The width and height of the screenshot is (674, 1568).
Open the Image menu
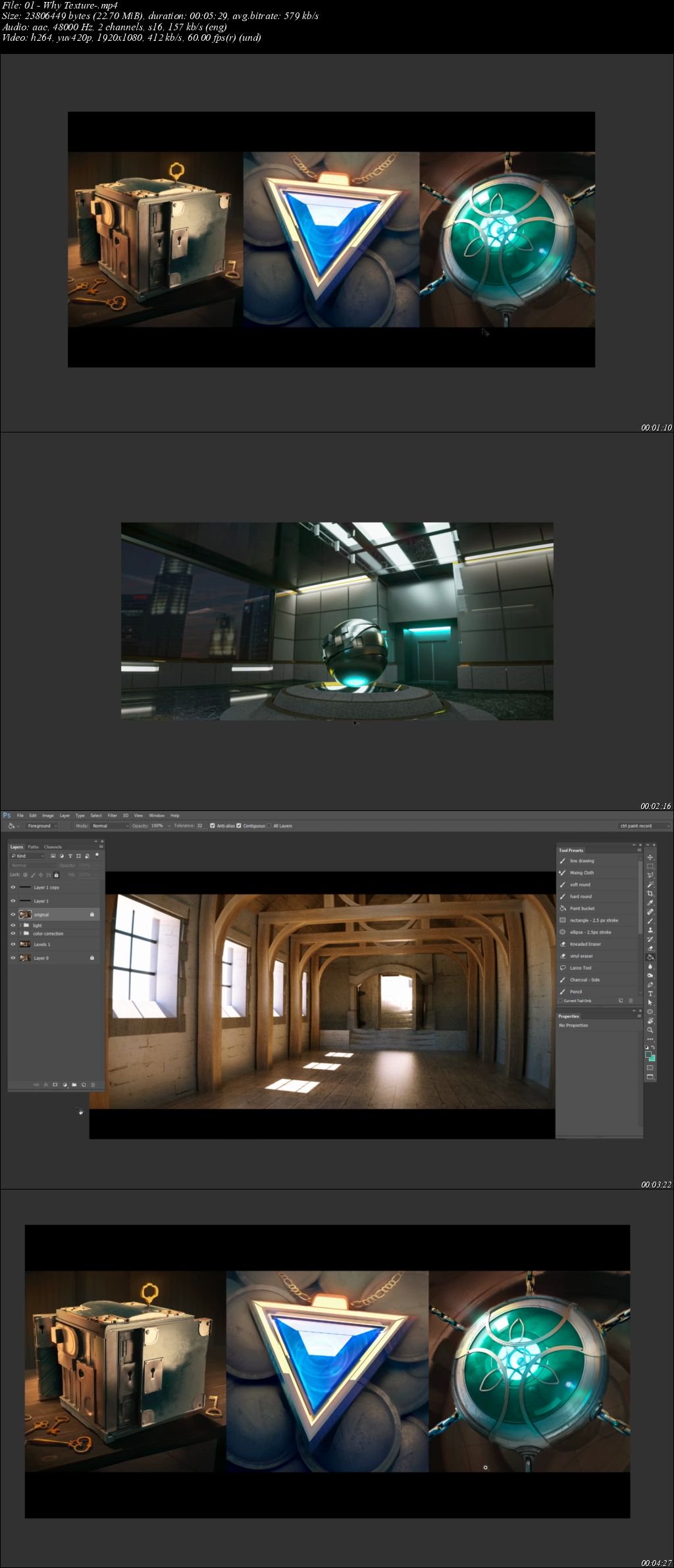tap(48, 816)
